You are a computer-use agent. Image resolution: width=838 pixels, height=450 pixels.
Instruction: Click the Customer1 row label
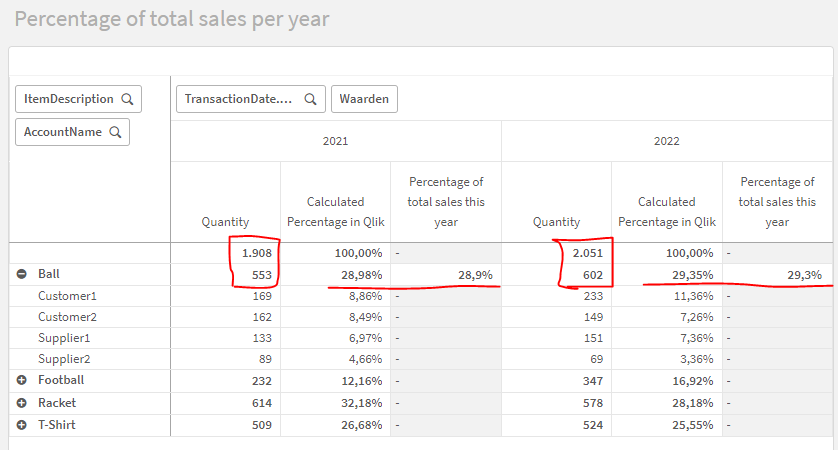(x=67, y=296)
